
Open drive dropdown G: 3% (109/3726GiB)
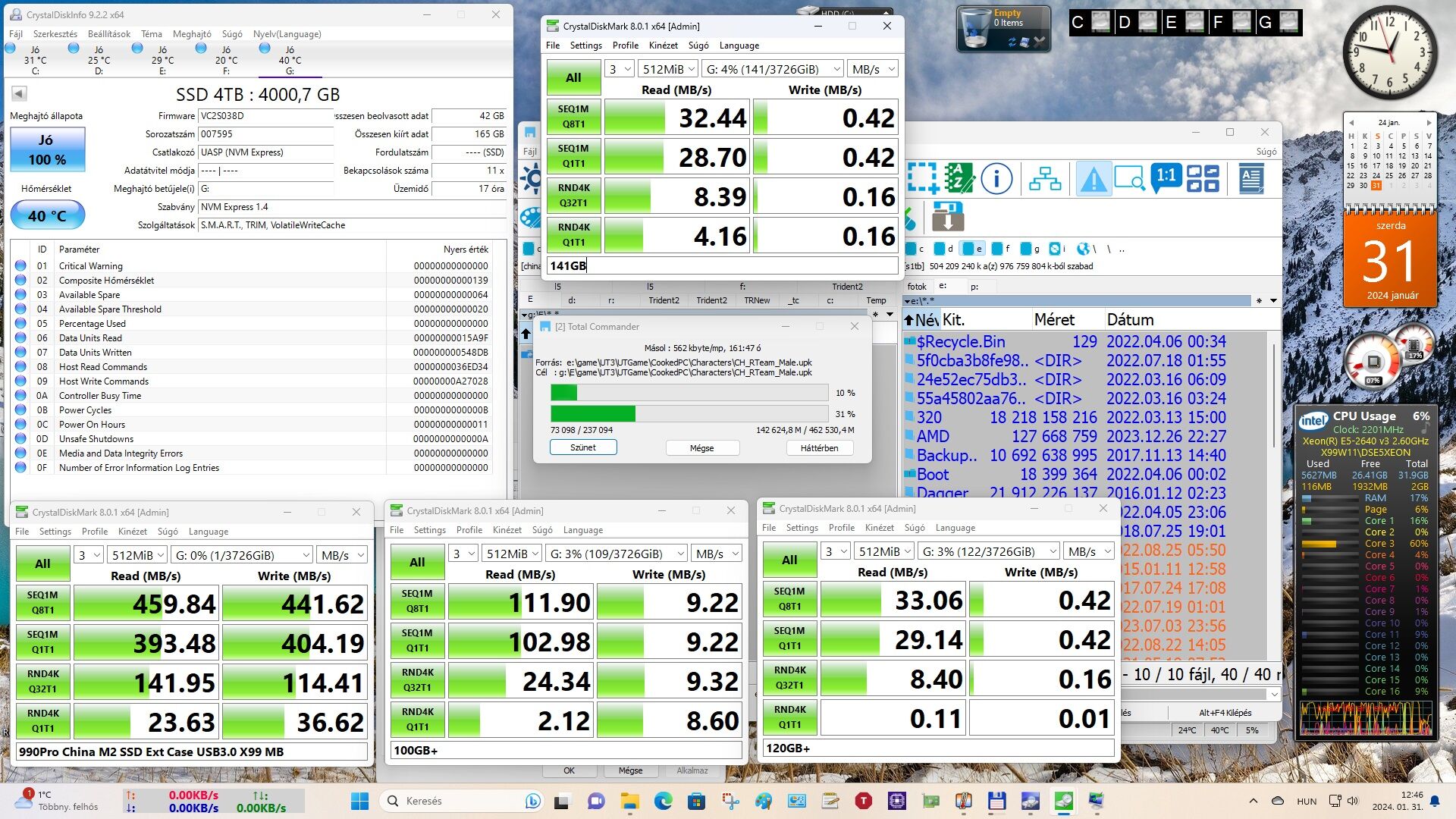[617, 554]
